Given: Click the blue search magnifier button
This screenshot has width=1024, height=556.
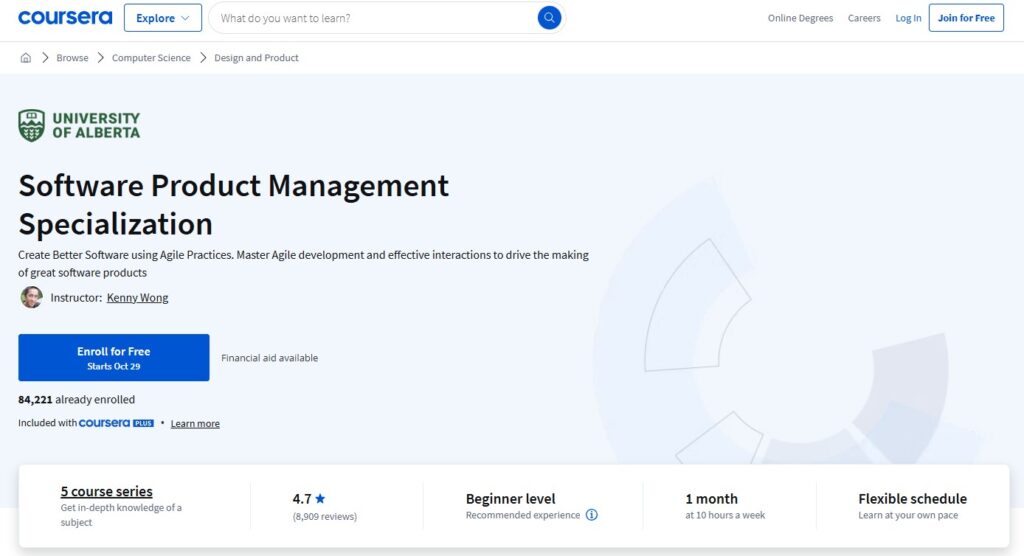Looking at the screenshot, I should (549, 18).
